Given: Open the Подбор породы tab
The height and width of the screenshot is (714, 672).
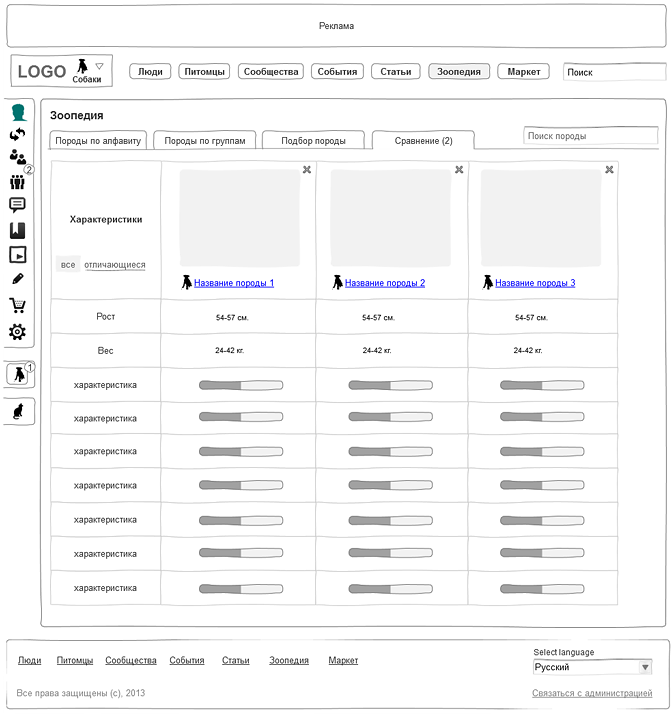Looking at the screenshot, I should (313, 141).
